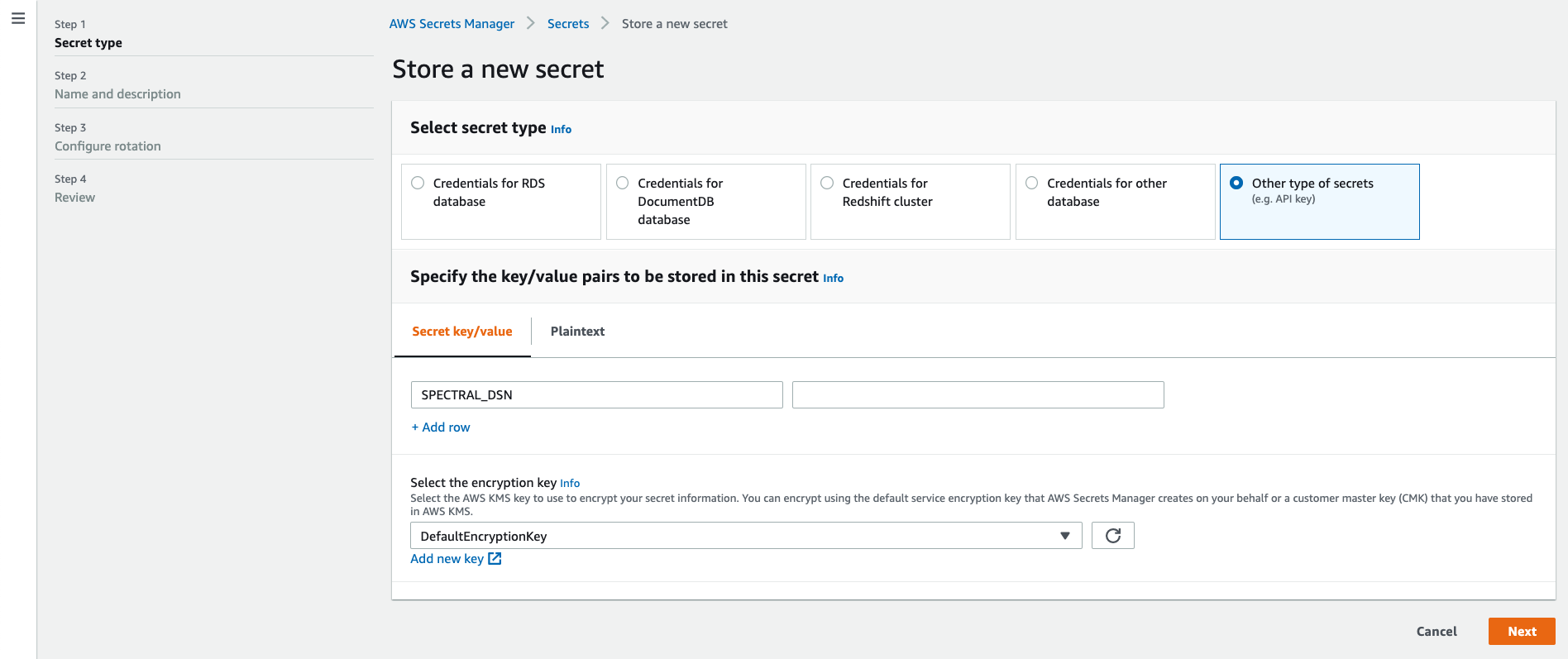1568x659 pixels.
Task: Open the Secrets breadcrumb link
Action: (x=568, y=24)
